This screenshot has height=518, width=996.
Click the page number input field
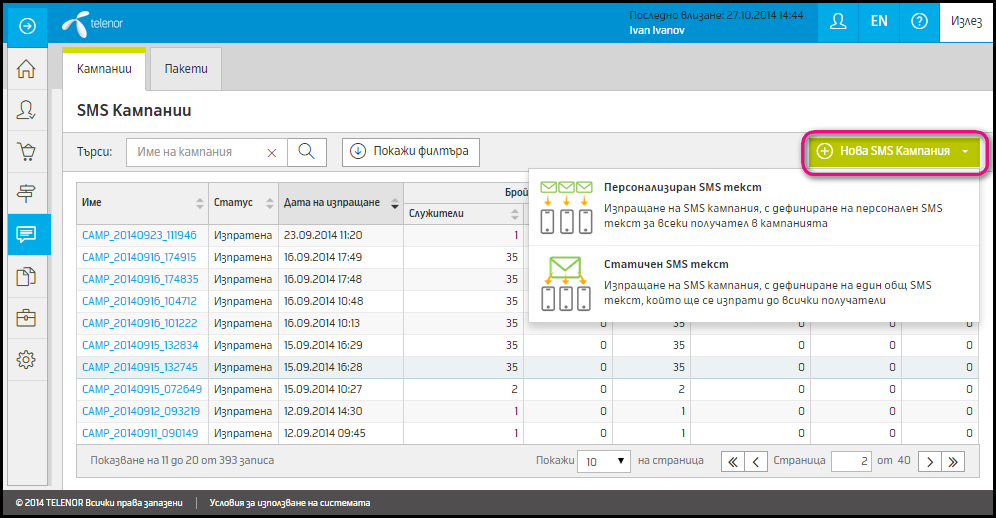pyautogui.click(x=851, y=461)
